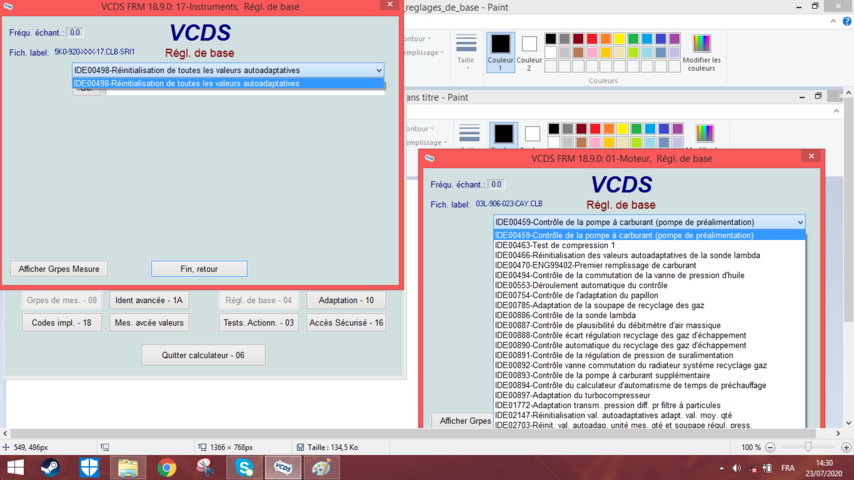The height and width of the screenshot is (480, 854).
Task: Select IDE00470 Premier remplissage de carburant
Action: click(x=649, y=265)
